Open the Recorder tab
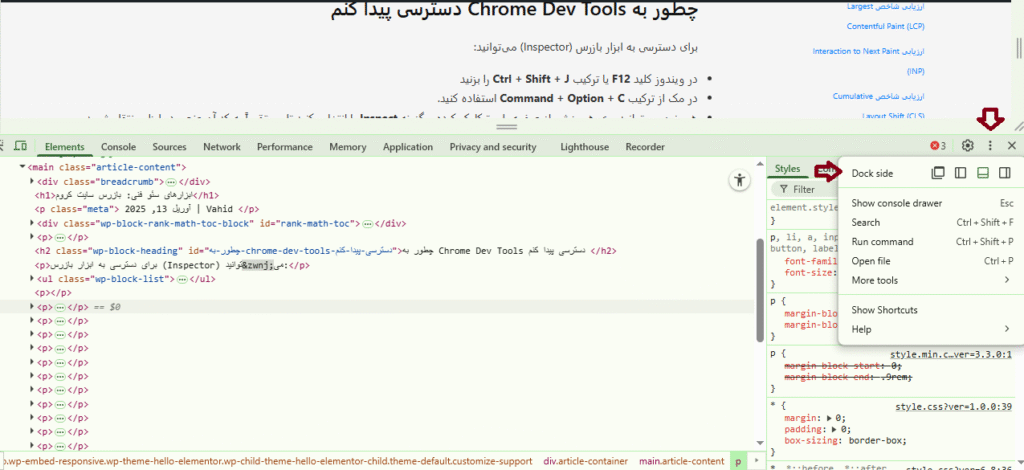The width and height of the screenshot is (1024, 470). click(645, 147)
